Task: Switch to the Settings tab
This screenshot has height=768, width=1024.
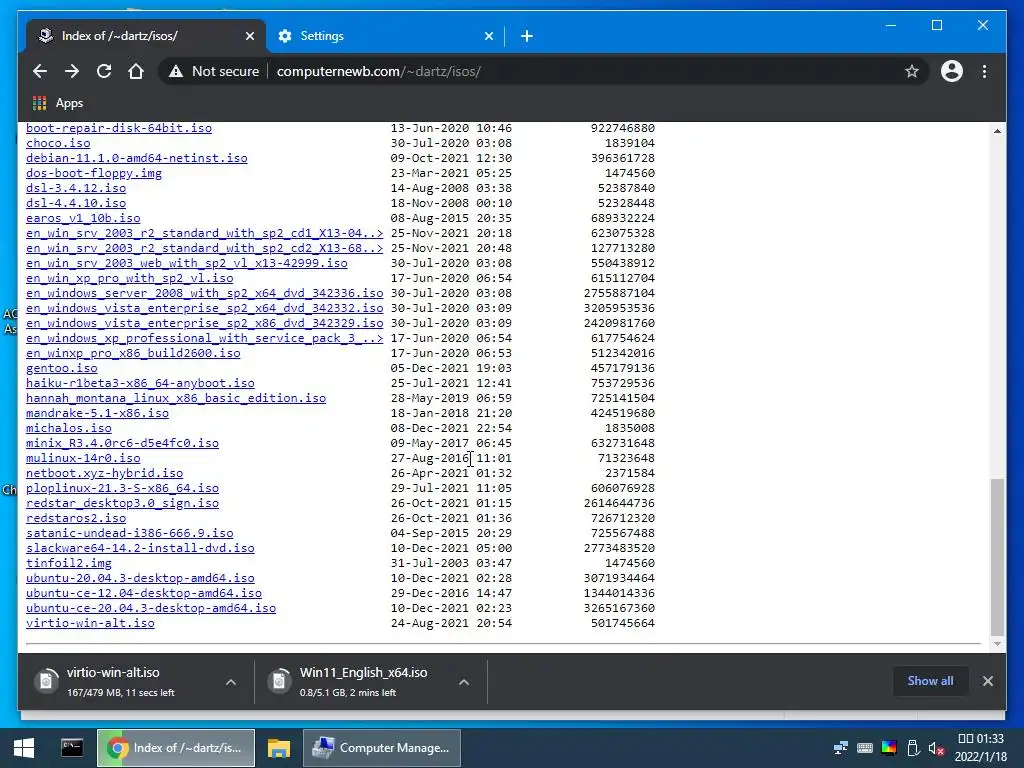Action: click(385, 36)
